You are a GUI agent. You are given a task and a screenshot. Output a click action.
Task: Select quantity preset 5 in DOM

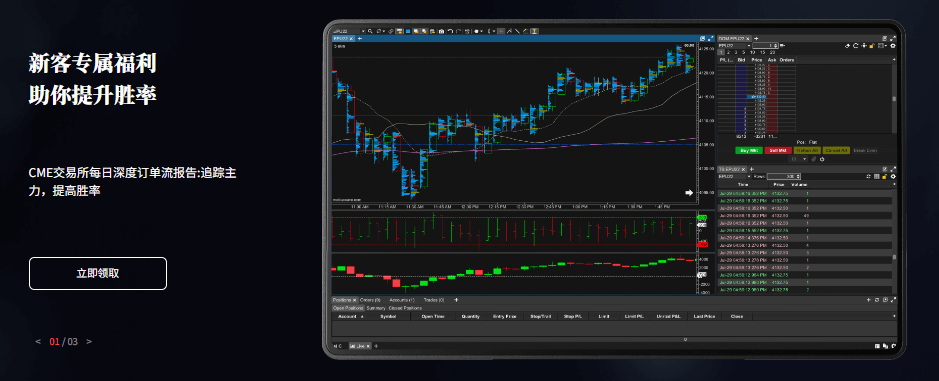744,52
